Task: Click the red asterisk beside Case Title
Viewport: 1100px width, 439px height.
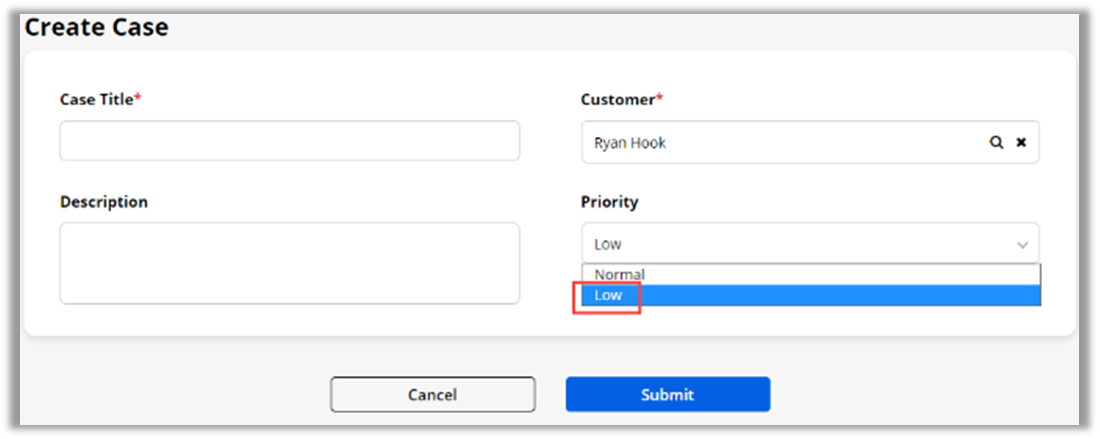Action: (138, 98)
